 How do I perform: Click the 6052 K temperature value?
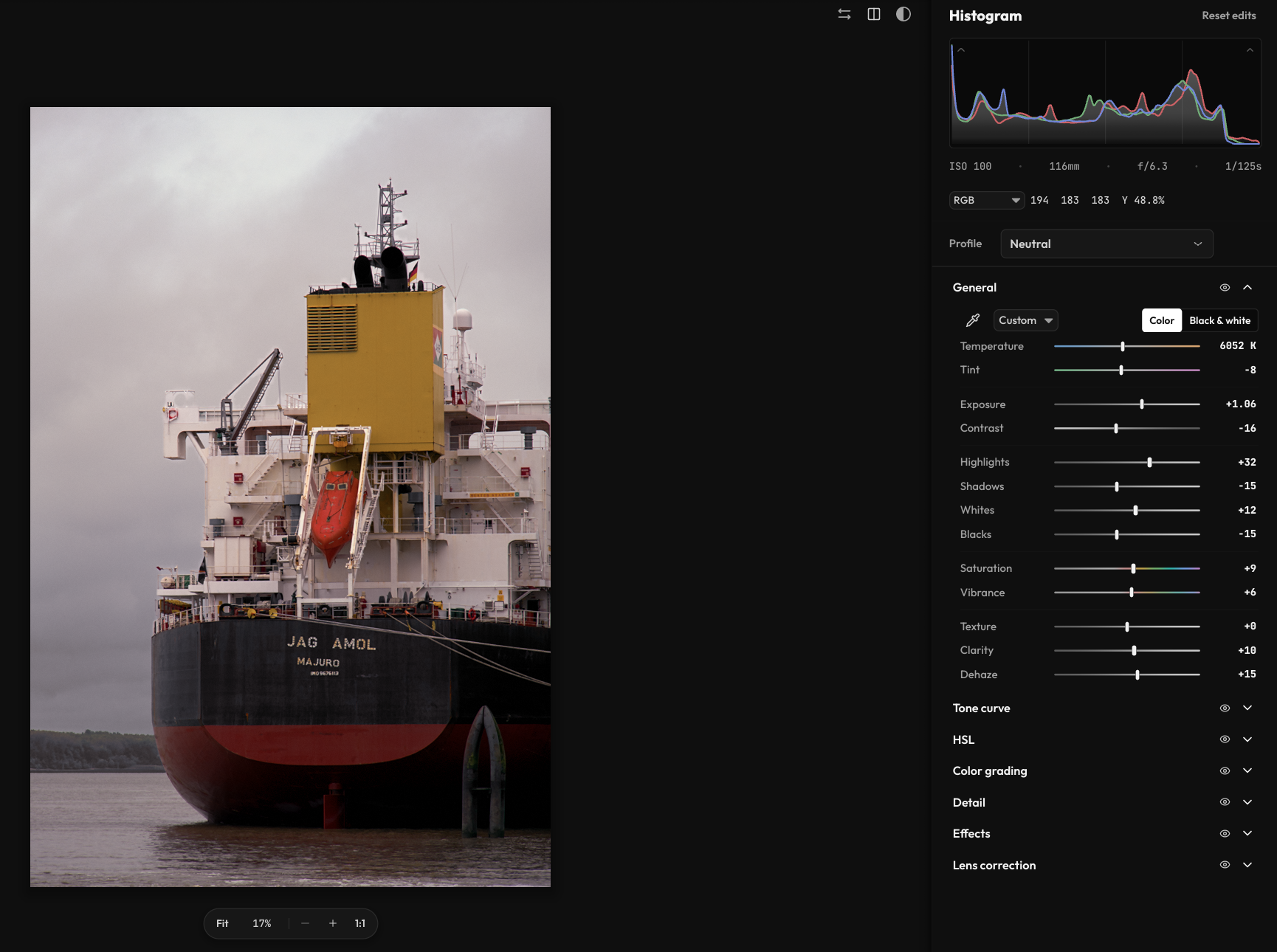(x=1238, y=345)
